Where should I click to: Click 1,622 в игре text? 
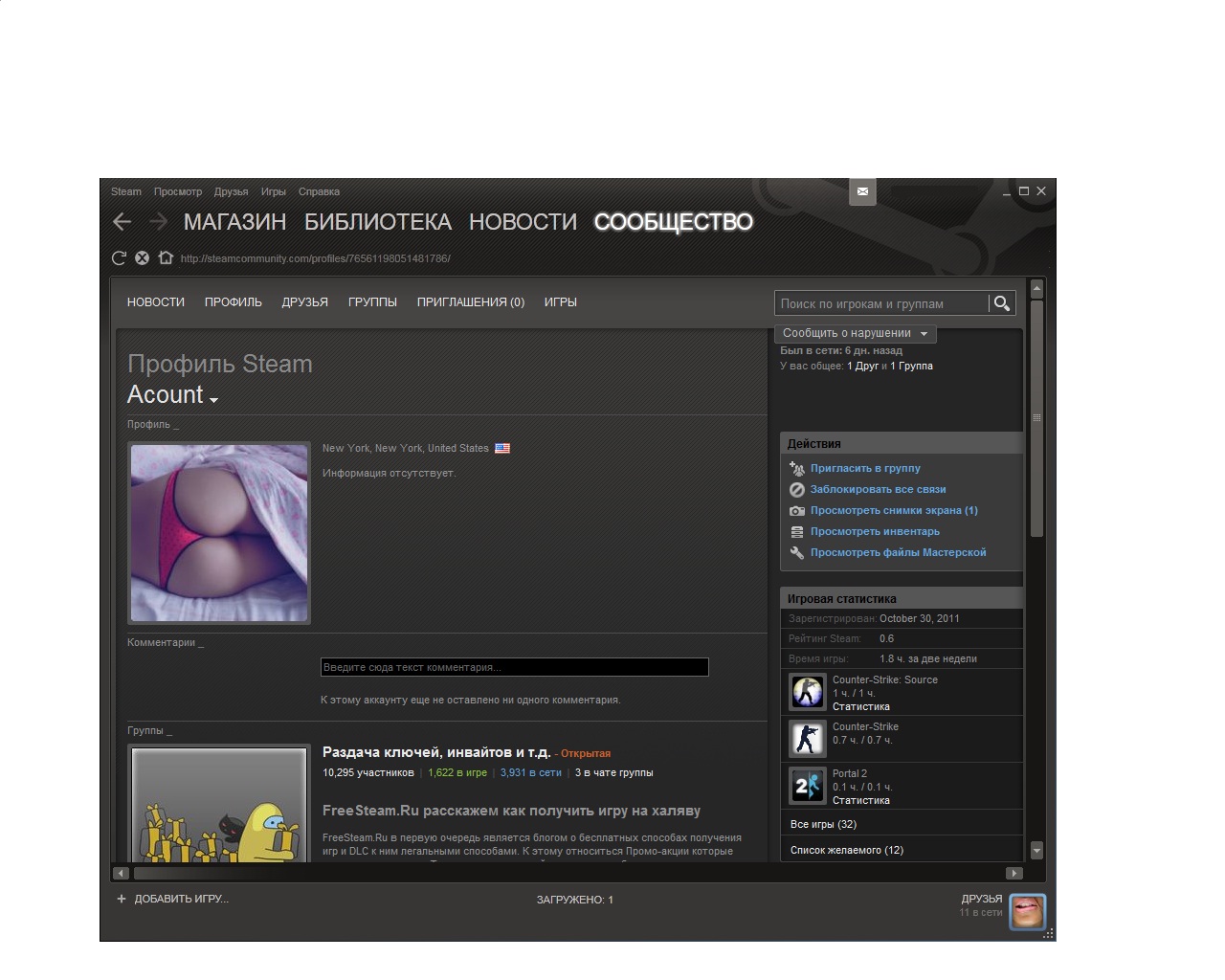coord(457,772)
